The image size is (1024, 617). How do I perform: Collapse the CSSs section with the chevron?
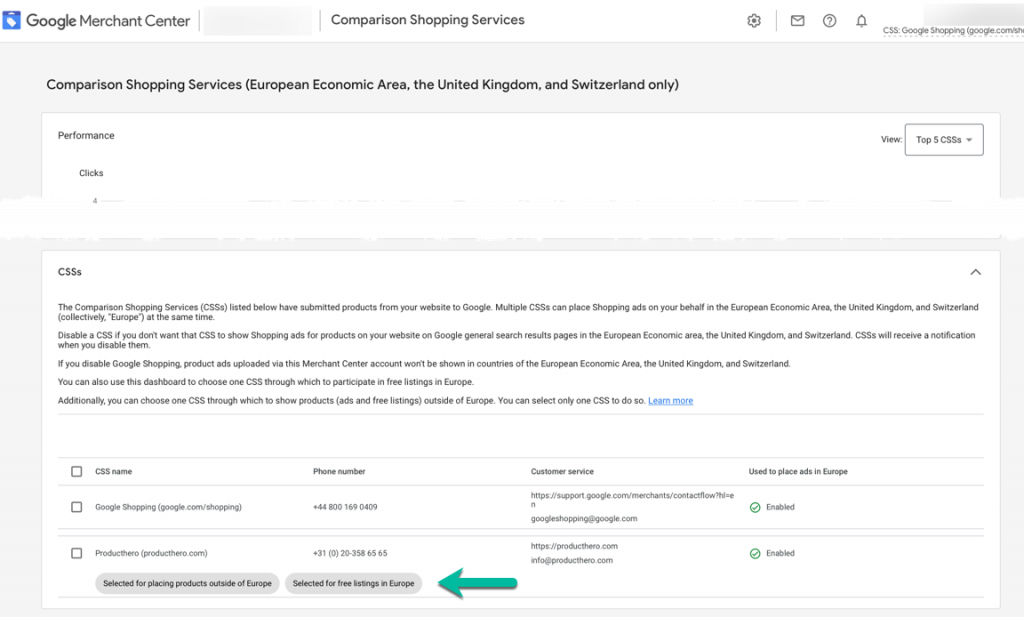[975, 272]
